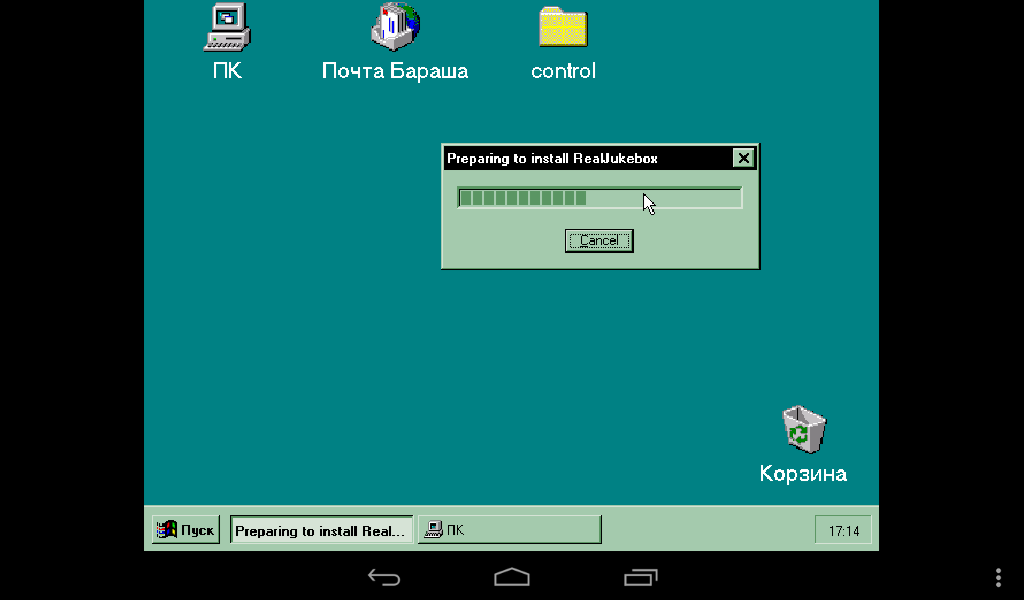Click the installation progress bar
The image size is (1024, 600).
(600, 198)
